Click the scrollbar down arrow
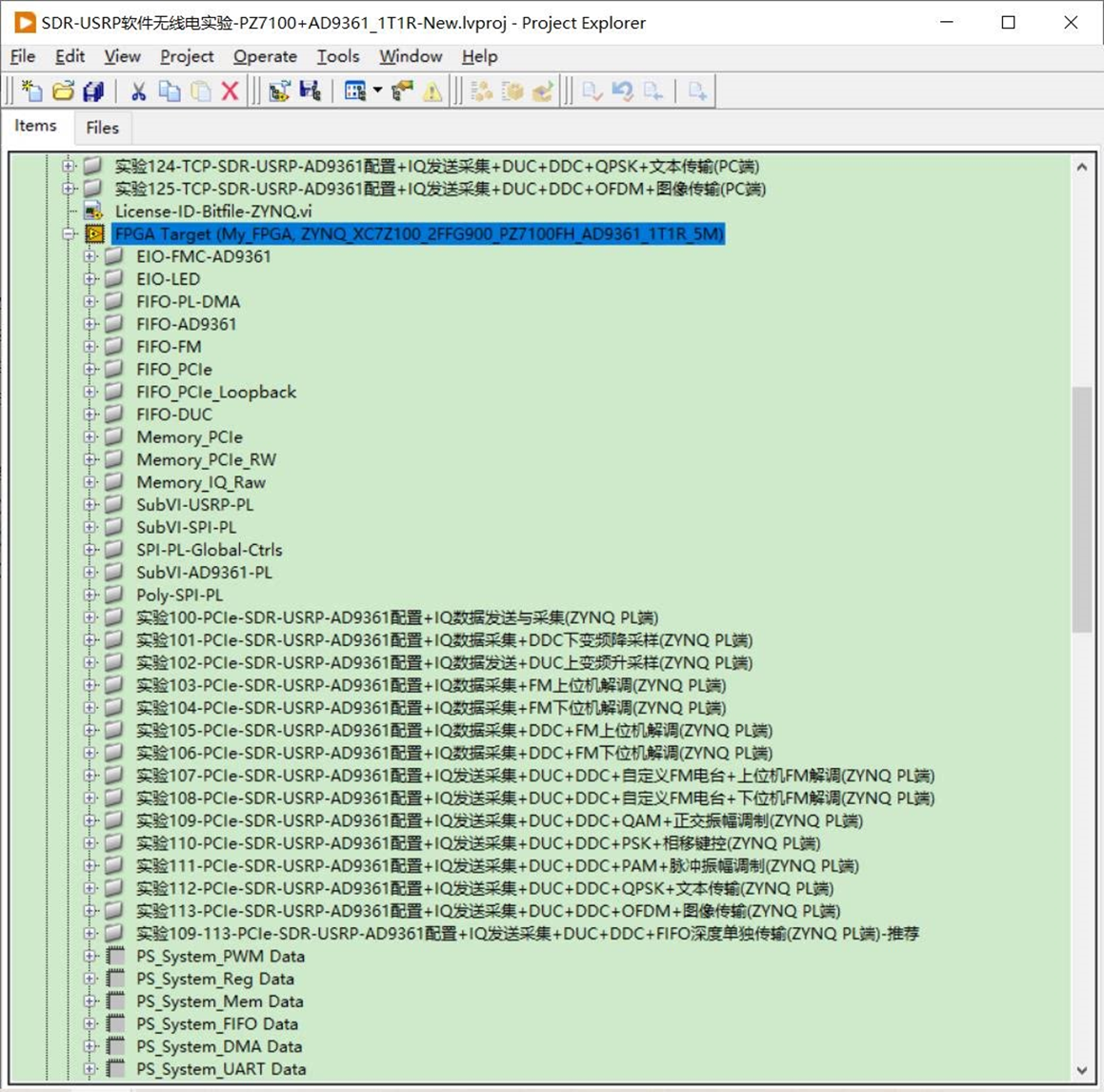 tap(1081, 1070)
